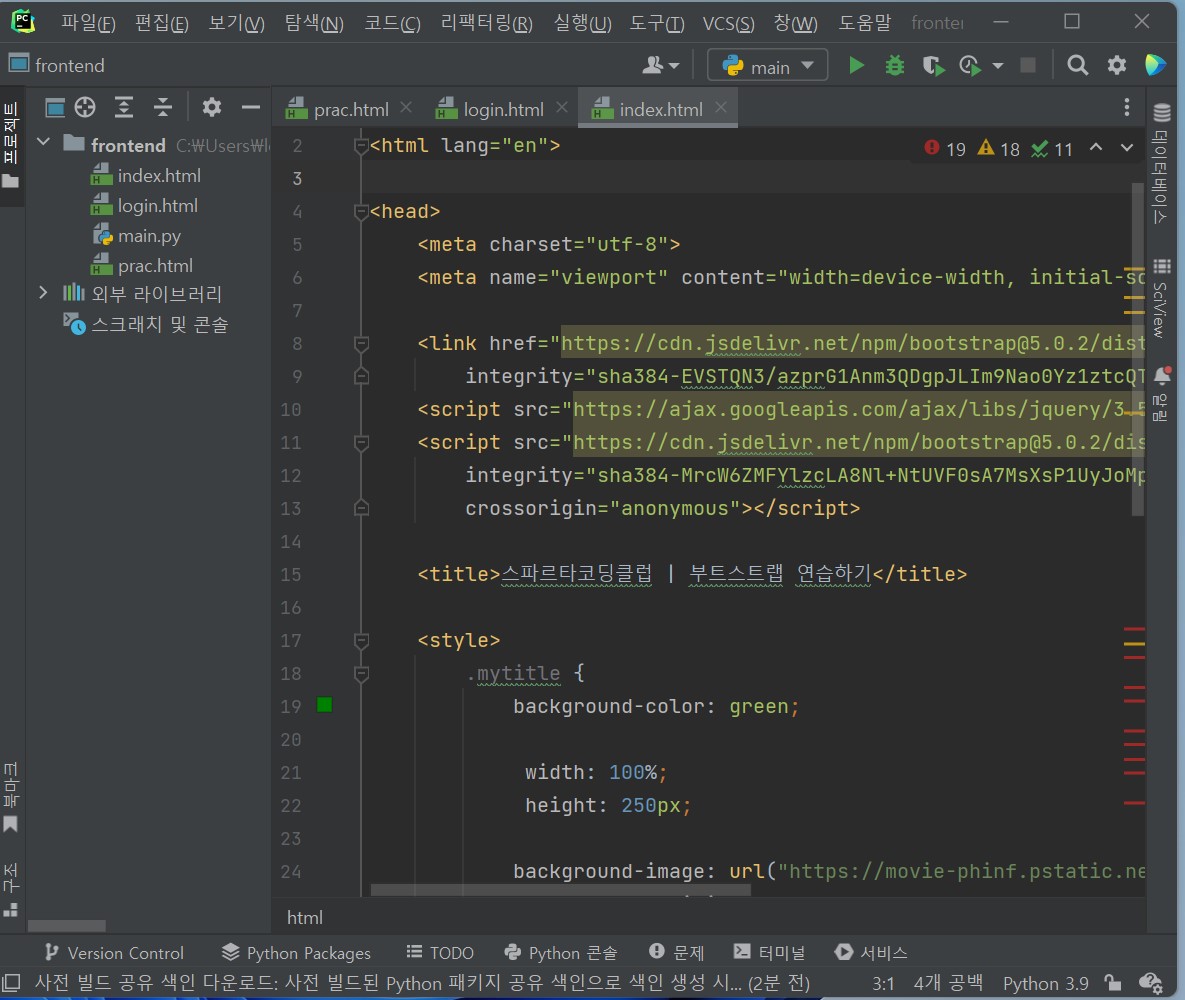Click project view selector icon in panel
This screenshot has width=1185, height=1000.
tap(55, 108)
